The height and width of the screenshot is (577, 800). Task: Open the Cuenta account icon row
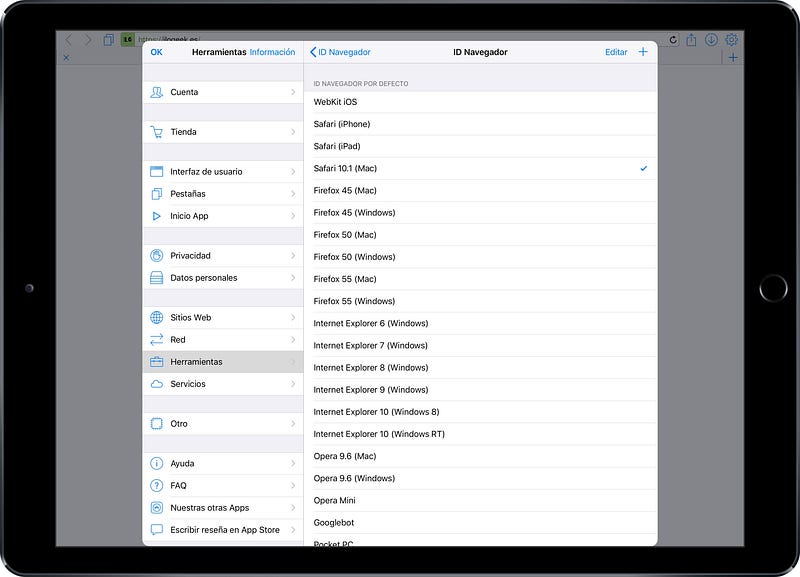click(157, 92)
